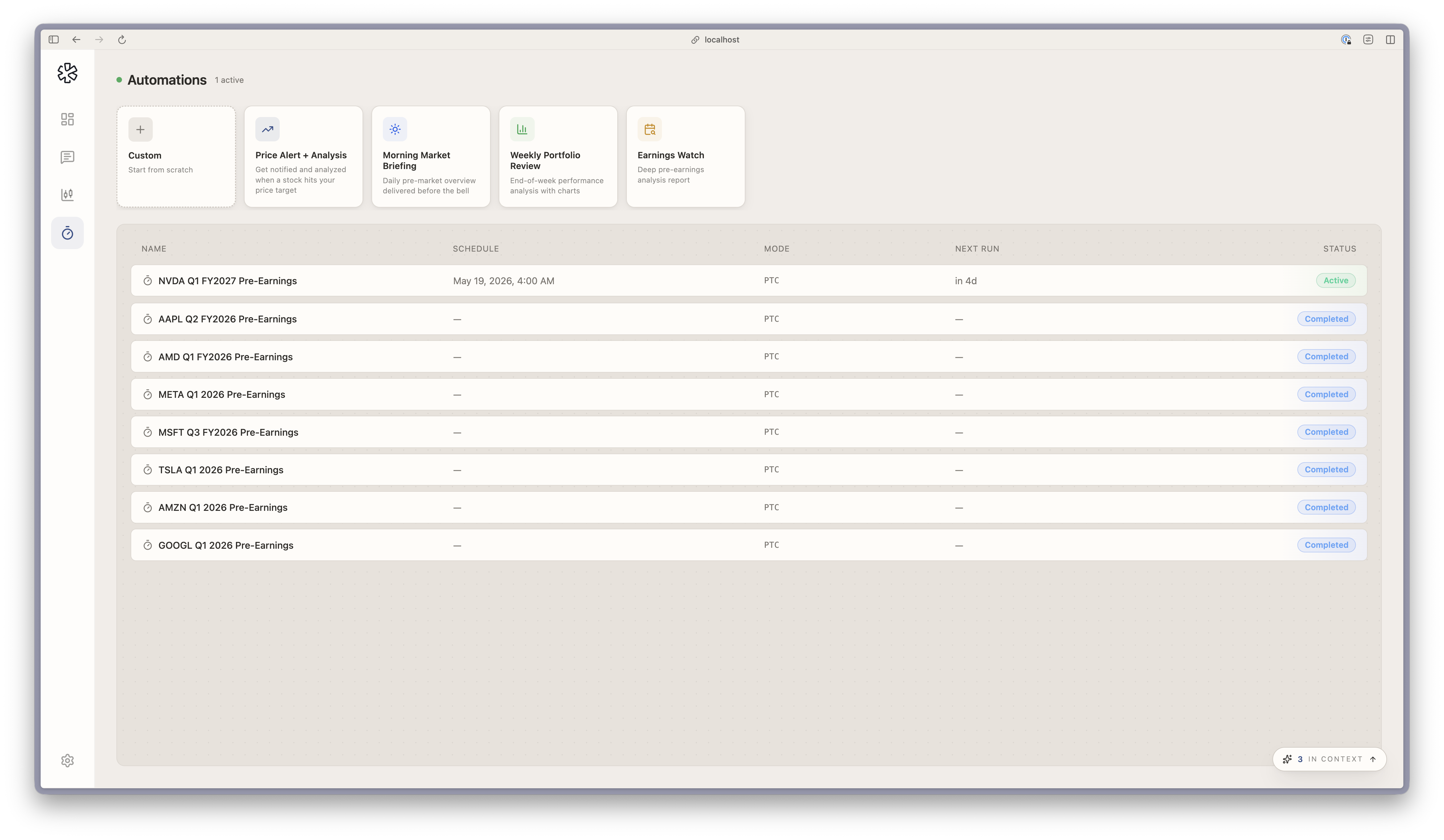
Task: Click the bar chart icon on Weekly Portfolio Review
Action: (522, 130)
